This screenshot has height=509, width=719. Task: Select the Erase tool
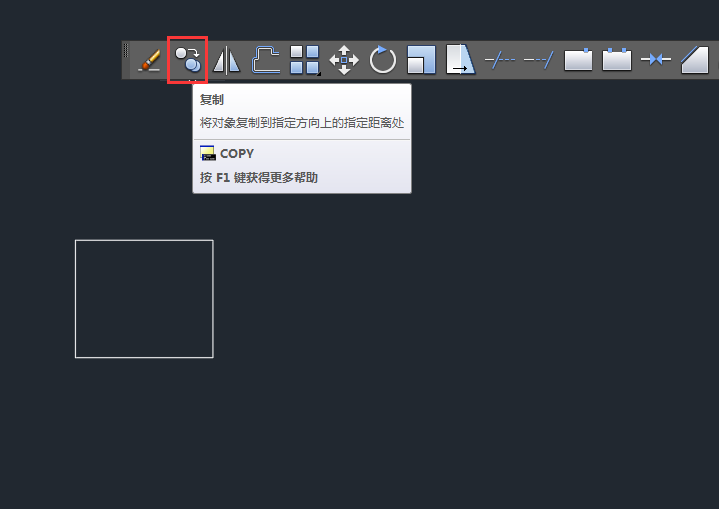click(149, 60)
